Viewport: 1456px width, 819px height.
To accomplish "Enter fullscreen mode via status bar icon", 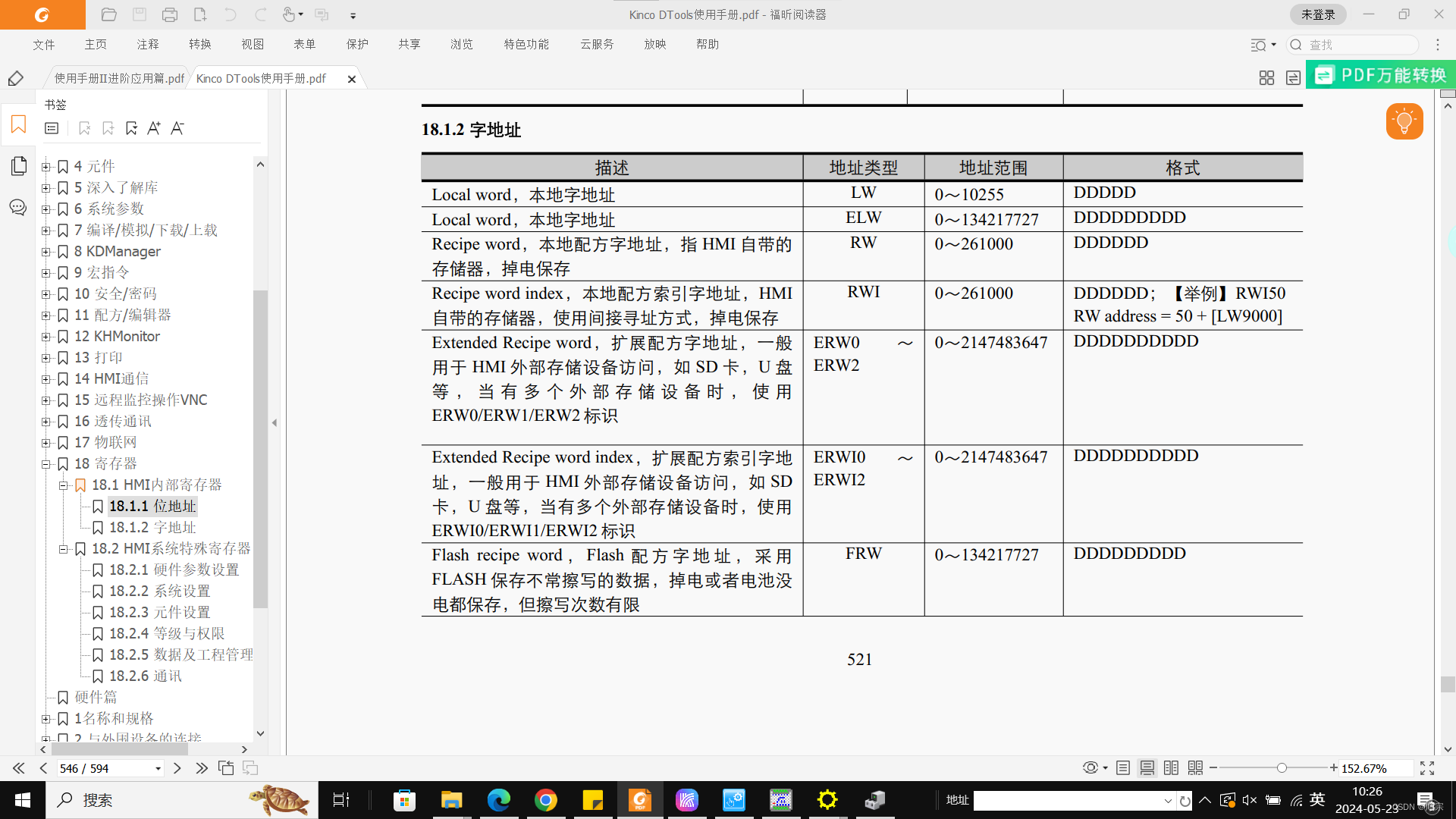I will click(x=1426, y=768).
